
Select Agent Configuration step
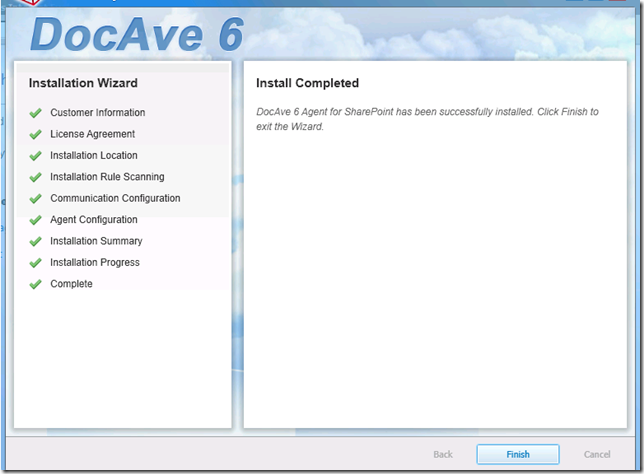[94, 220]
